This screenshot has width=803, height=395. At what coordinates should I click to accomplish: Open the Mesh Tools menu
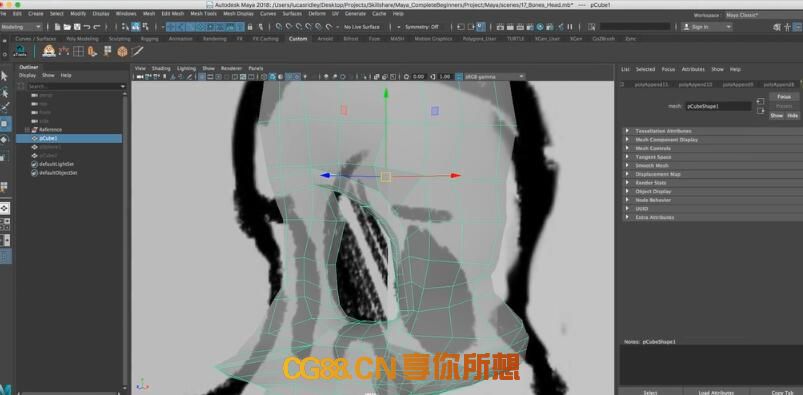pyautogui.click(x=203, y=13)
